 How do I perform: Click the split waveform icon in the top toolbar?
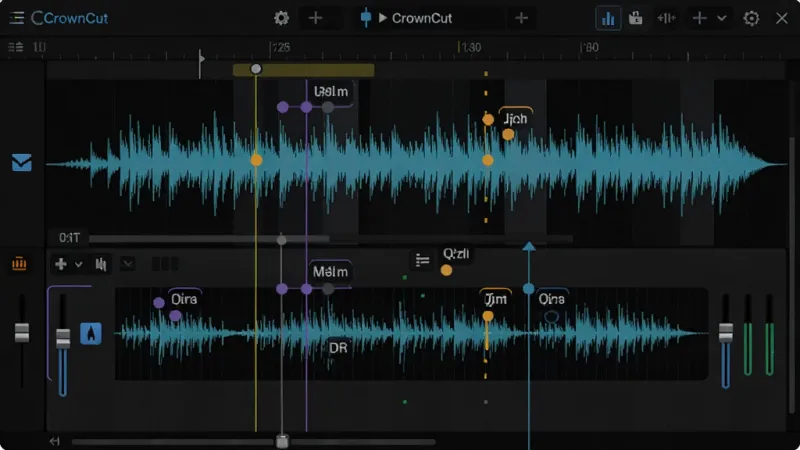click(x=666, y=18)
